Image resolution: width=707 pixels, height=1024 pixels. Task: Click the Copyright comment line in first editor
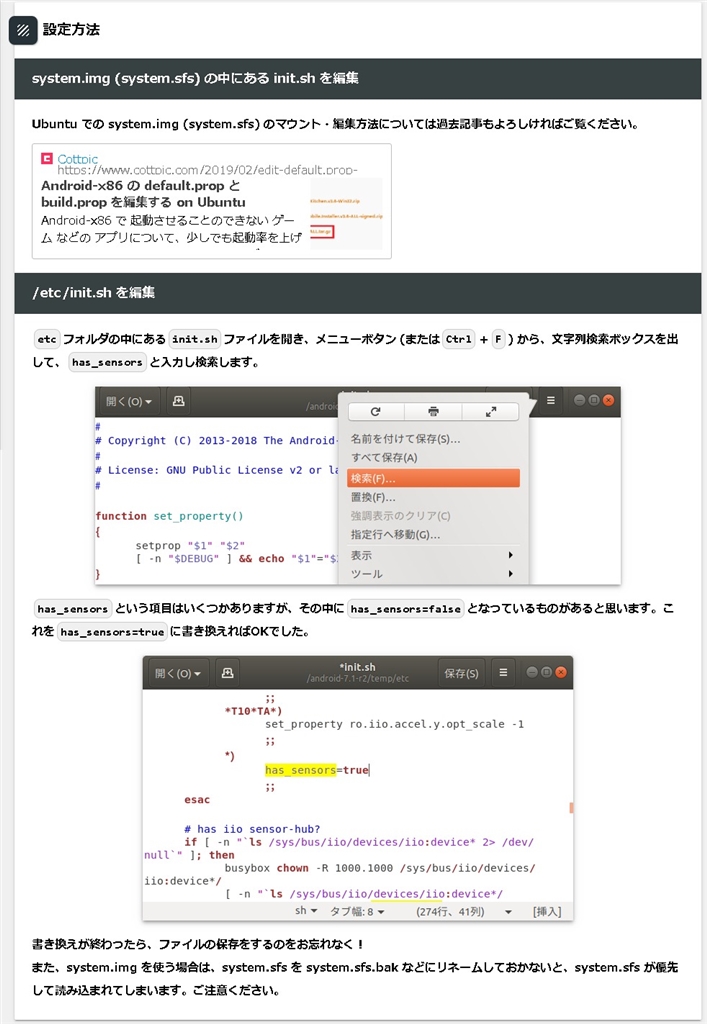[x=217, y=441]
